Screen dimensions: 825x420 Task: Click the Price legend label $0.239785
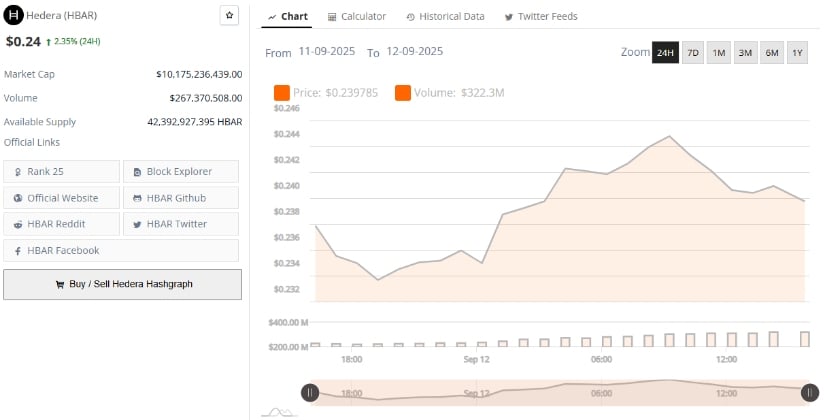[x=336, y=93]
